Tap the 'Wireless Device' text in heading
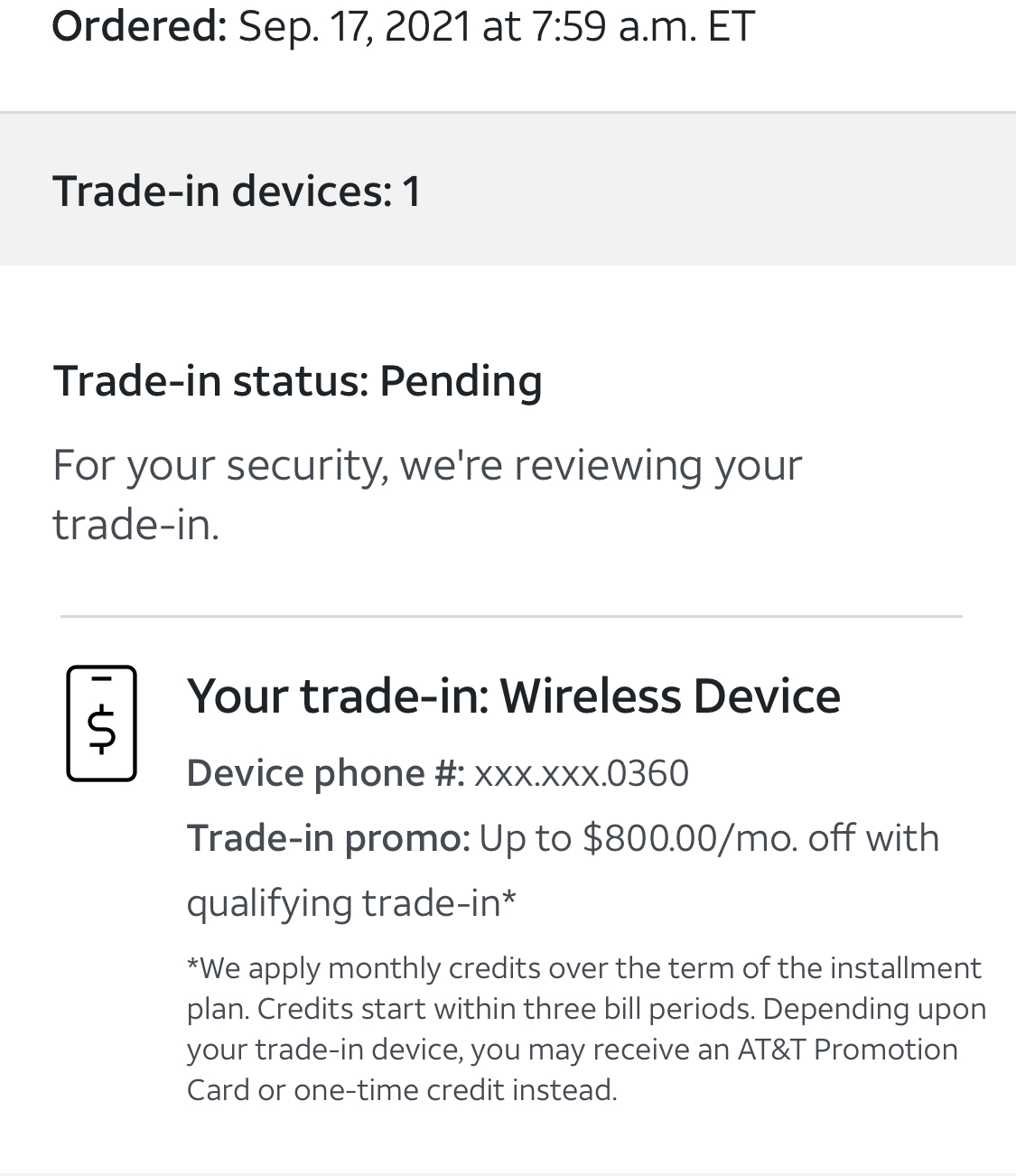Viewport: 1016px width, 1176px height. coord(669,695)
